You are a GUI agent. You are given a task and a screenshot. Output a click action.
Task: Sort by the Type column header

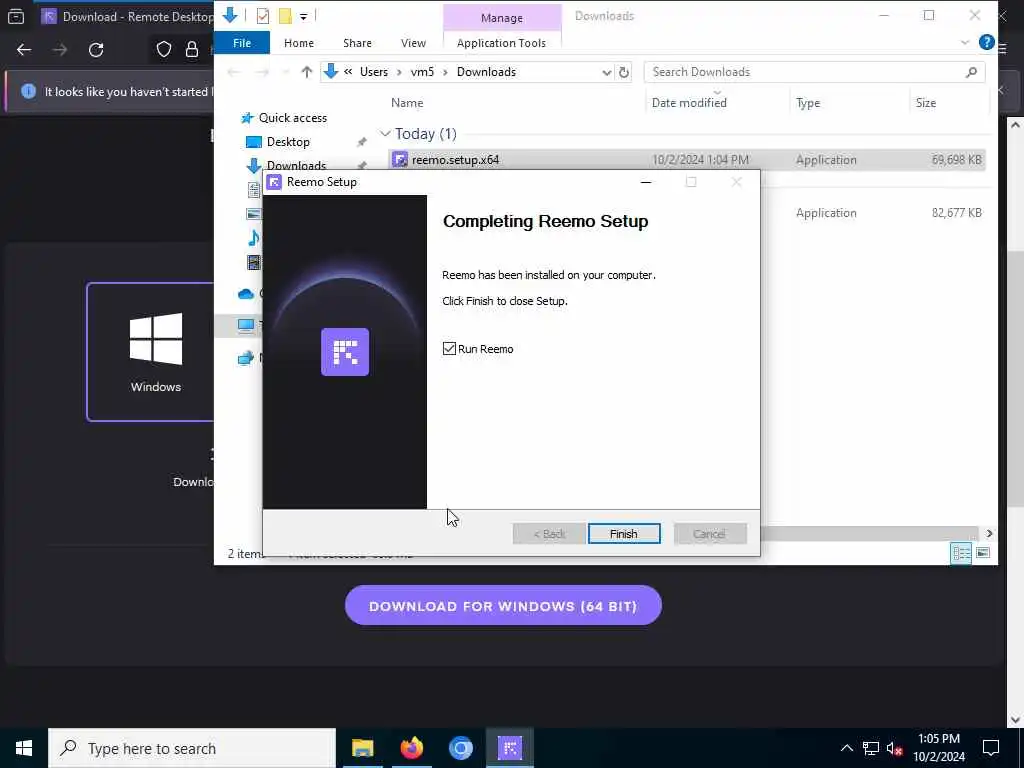click(x=808, y=103)
